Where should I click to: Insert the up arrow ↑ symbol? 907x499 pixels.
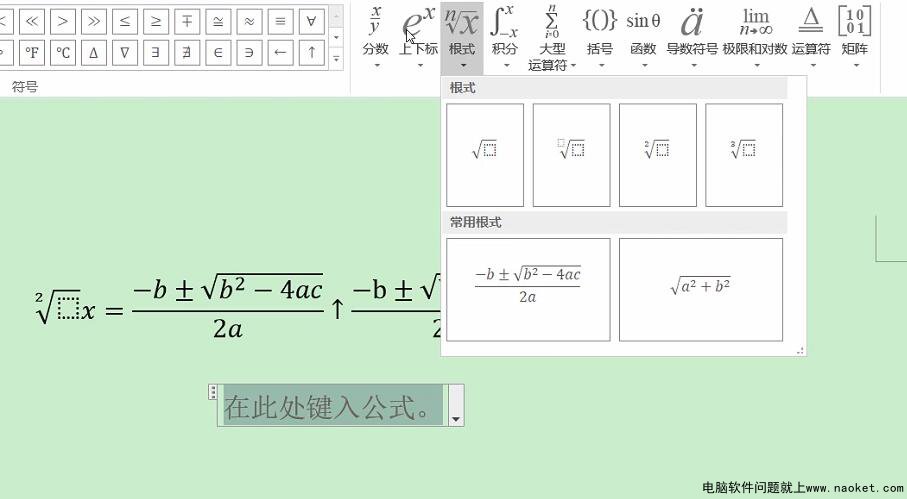pyautogui.click(x=311, y=52)
